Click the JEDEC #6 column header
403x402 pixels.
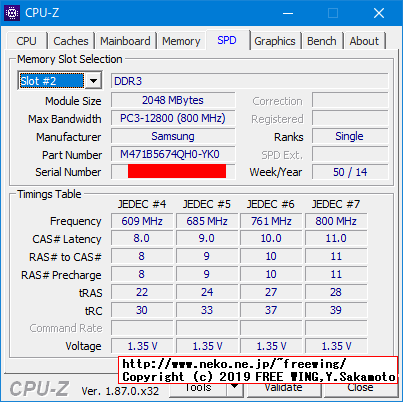271,204
